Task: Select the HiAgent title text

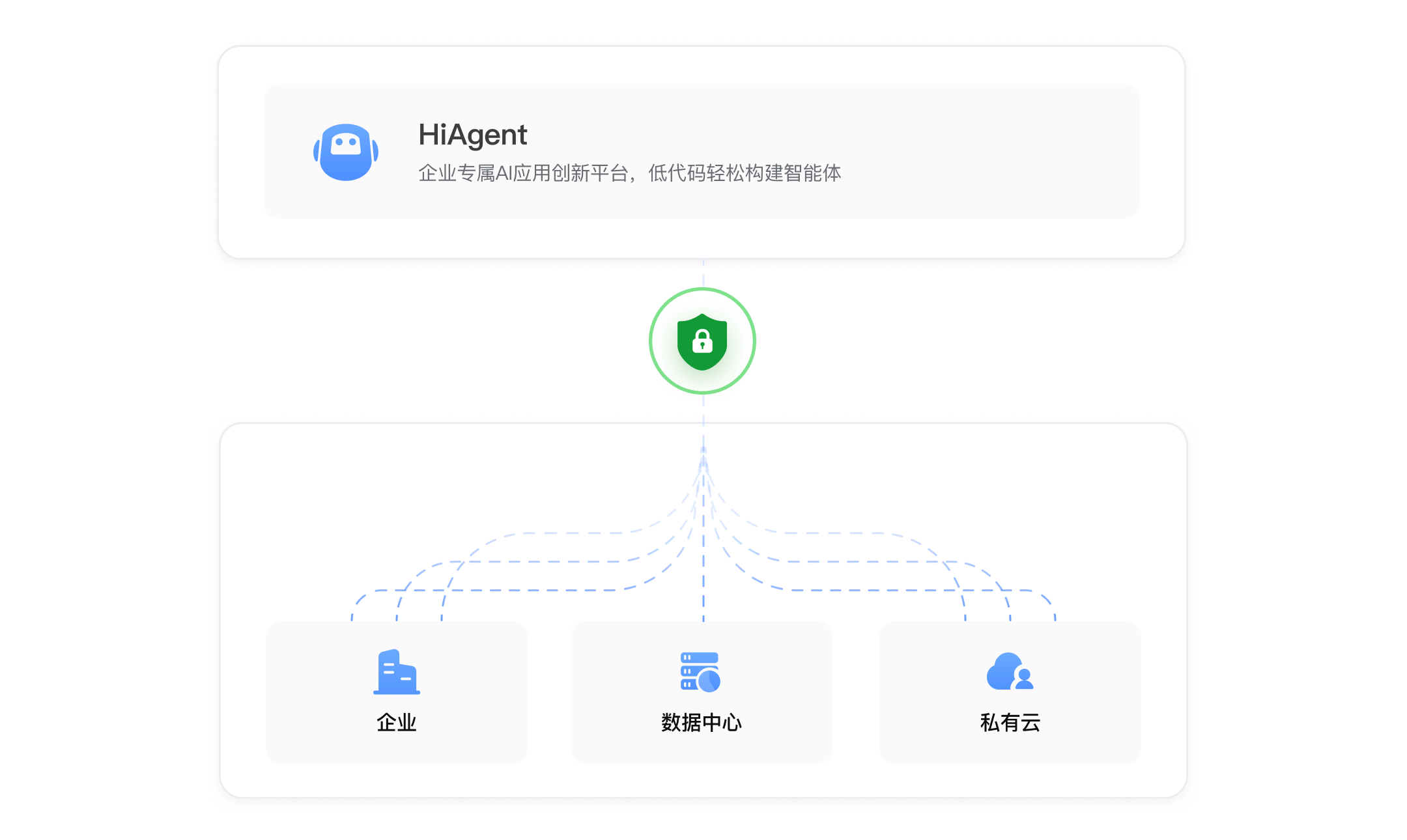Action: (473, 135)
